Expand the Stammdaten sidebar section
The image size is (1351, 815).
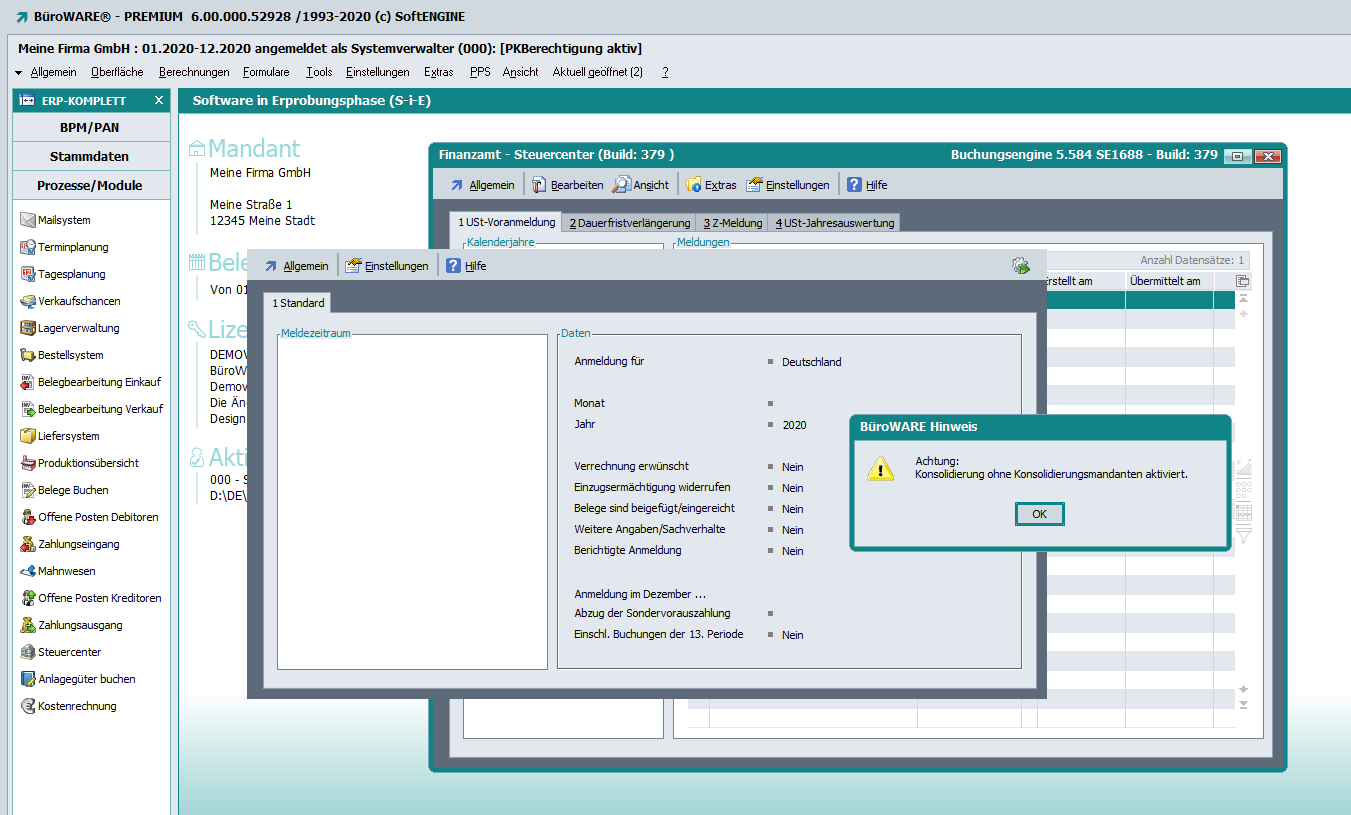pyautogui.click(x=90, y=157)
